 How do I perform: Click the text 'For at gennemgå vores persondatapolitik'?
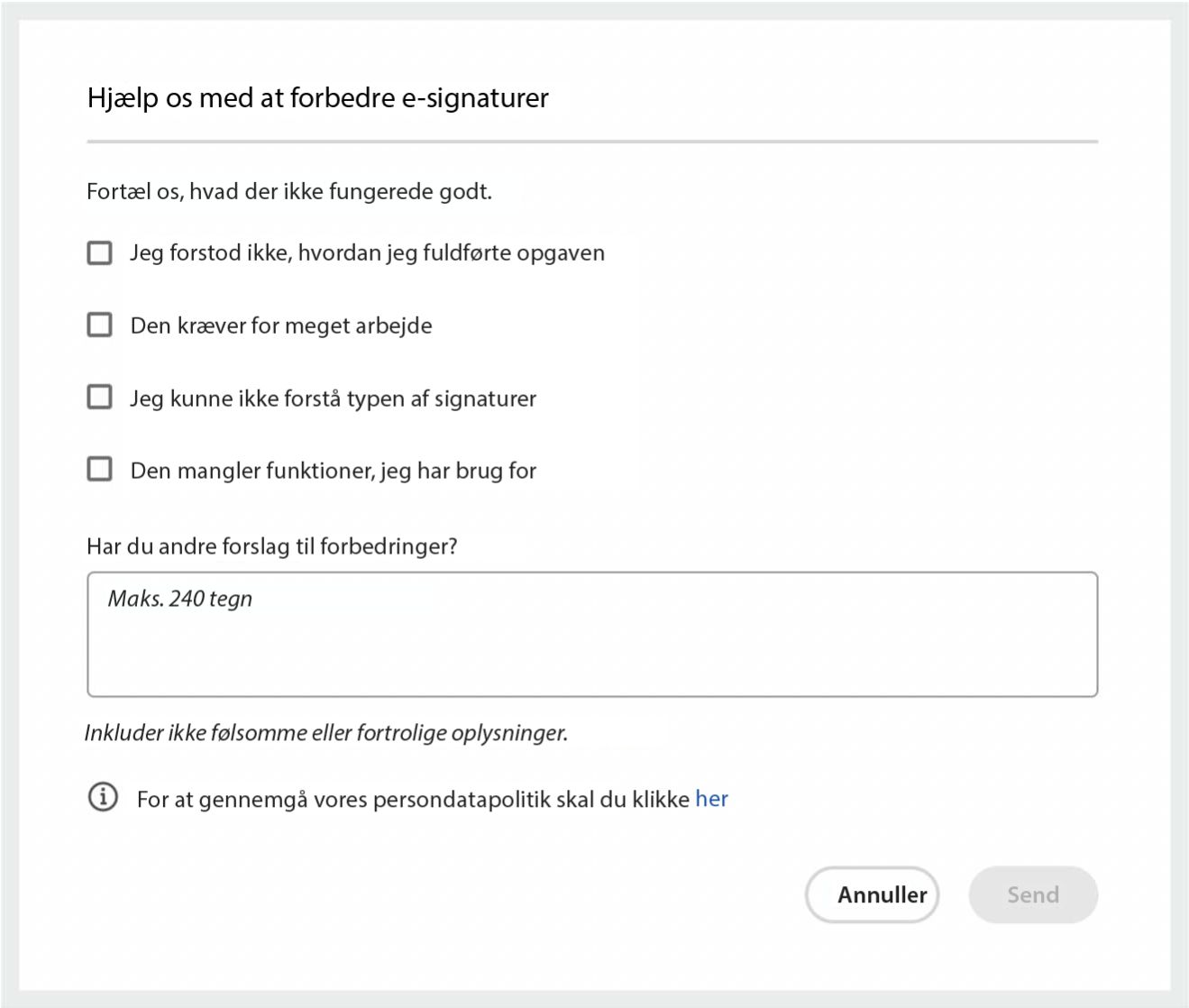click(x=411, y=798)
